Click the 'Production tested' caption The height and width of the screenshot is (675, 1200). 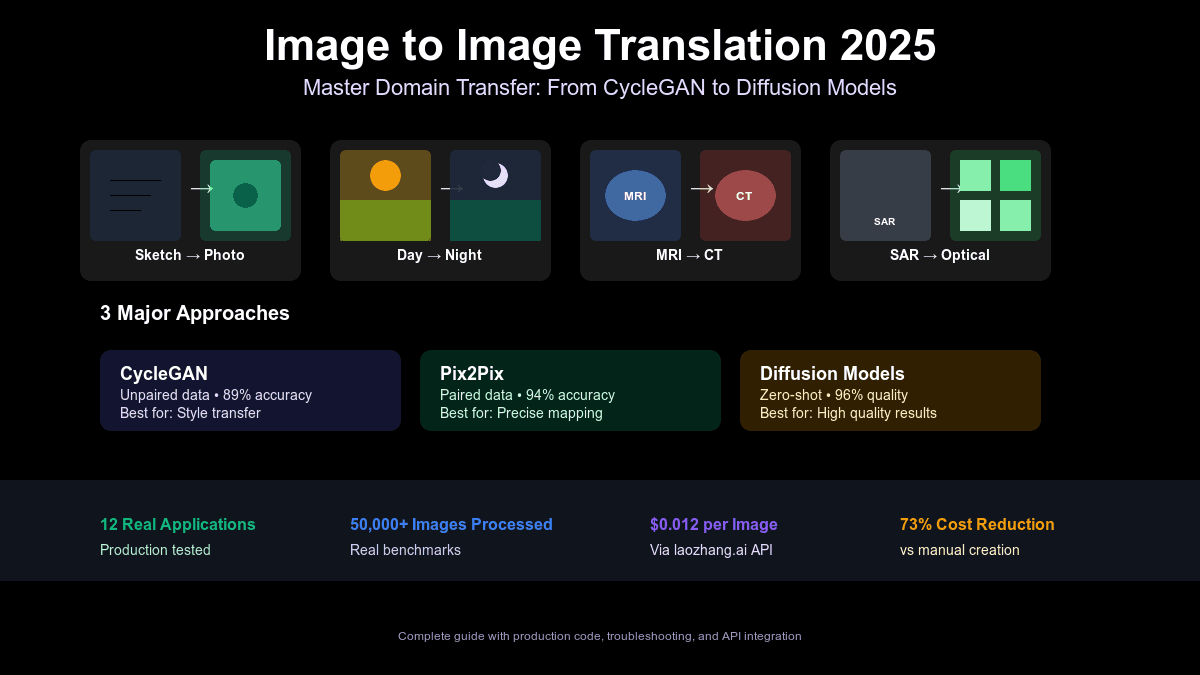[155, 550]
